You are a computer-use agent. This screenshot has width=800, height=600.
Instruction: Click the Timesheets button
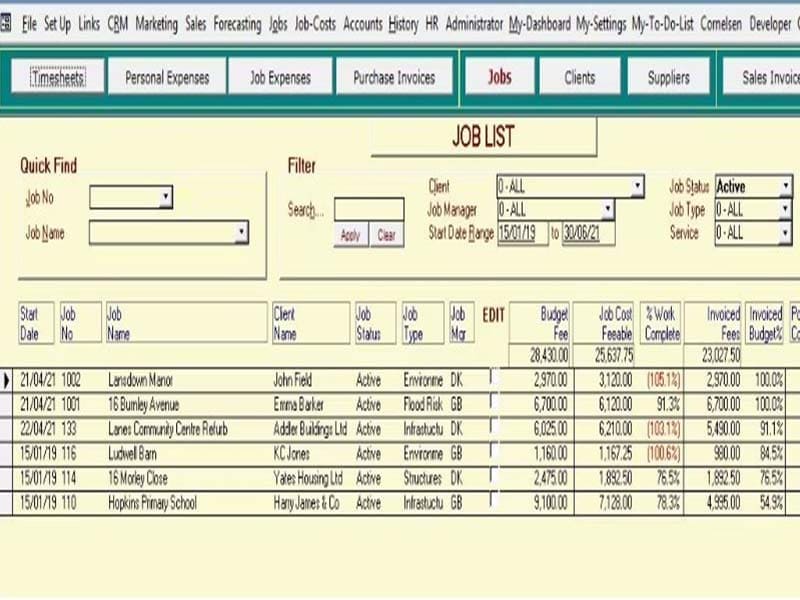click(x=58, y=77)
